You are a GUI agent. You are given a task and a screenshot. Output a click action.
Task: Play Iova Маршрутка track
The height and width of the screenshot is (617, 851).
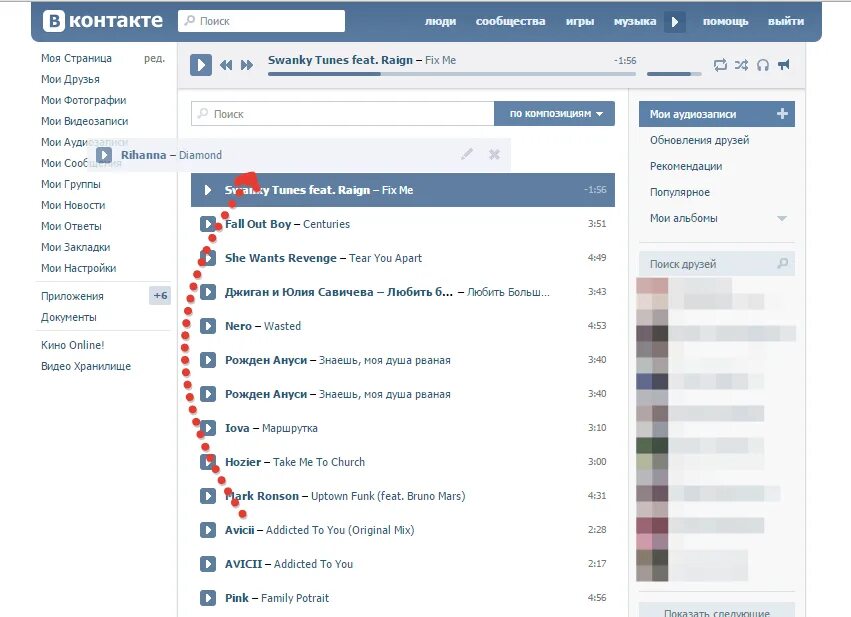pos(208,428)
